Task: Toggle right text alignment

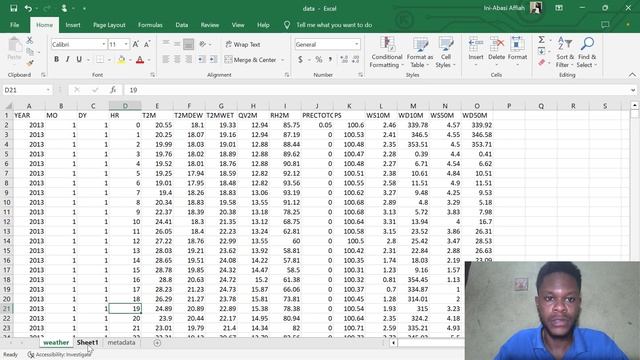Action: (189, 60)
